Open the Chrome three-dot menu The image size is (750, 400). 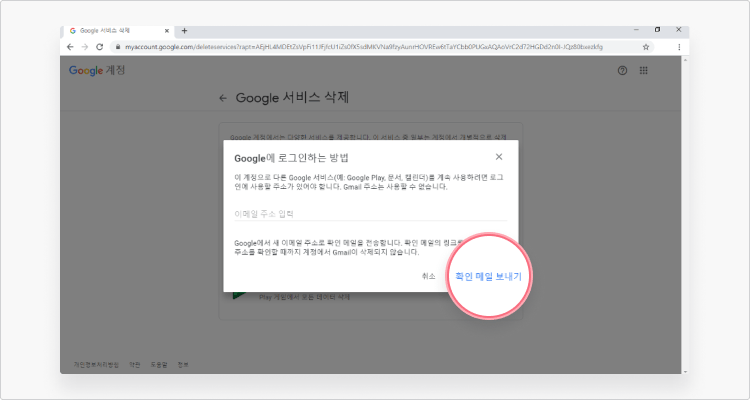679,47
